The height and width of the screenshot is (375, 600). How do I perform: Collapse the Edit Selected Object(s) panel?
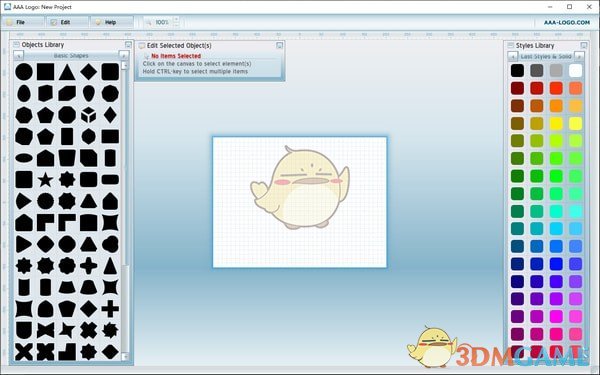coord(279,46)
